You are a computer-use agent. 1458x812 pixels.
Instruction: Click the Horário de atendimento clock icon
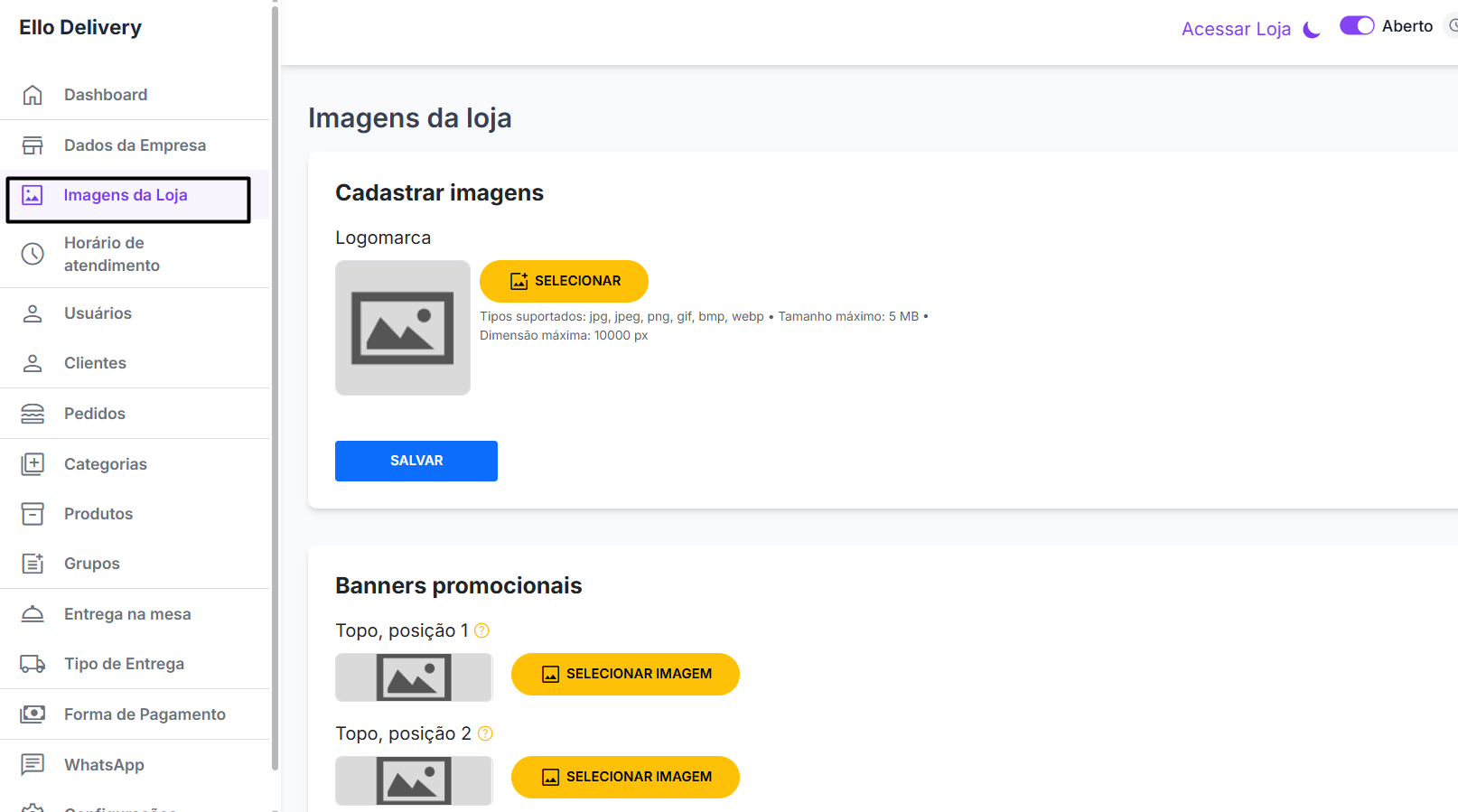pos(33,254)
